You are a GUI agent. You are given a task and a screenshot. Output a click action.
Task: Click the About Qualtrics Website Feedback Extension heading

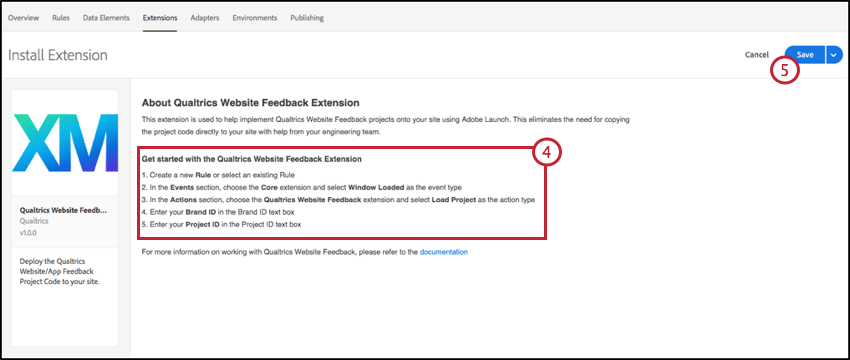(x=250, y=102)
